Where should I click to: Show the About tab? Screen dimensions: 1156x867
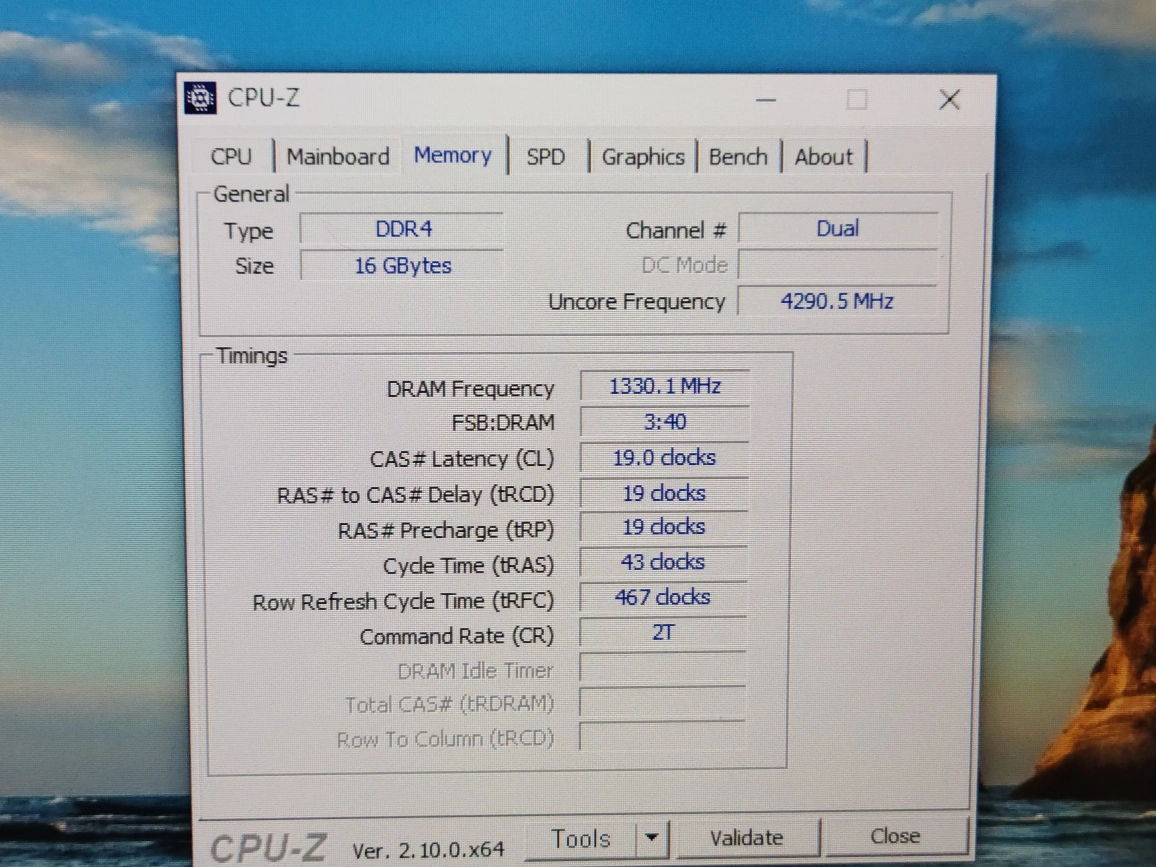(x=824, y=157)
